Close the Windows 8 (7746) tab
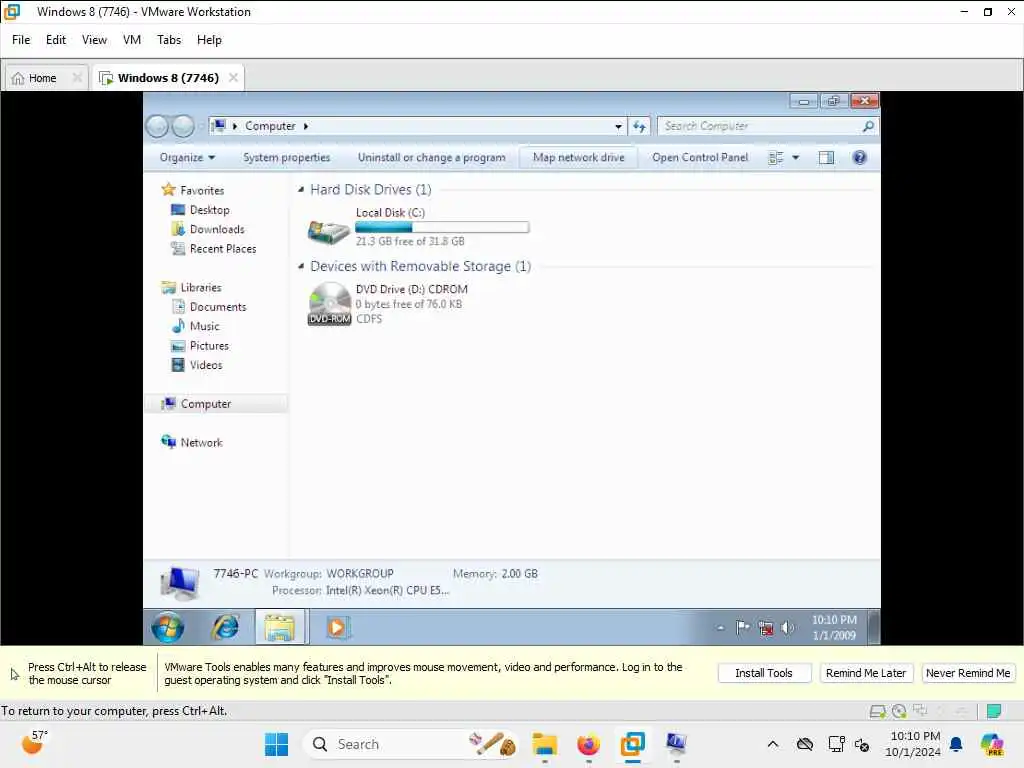Viewport: 1024px width, 768px height. point(233,78)
